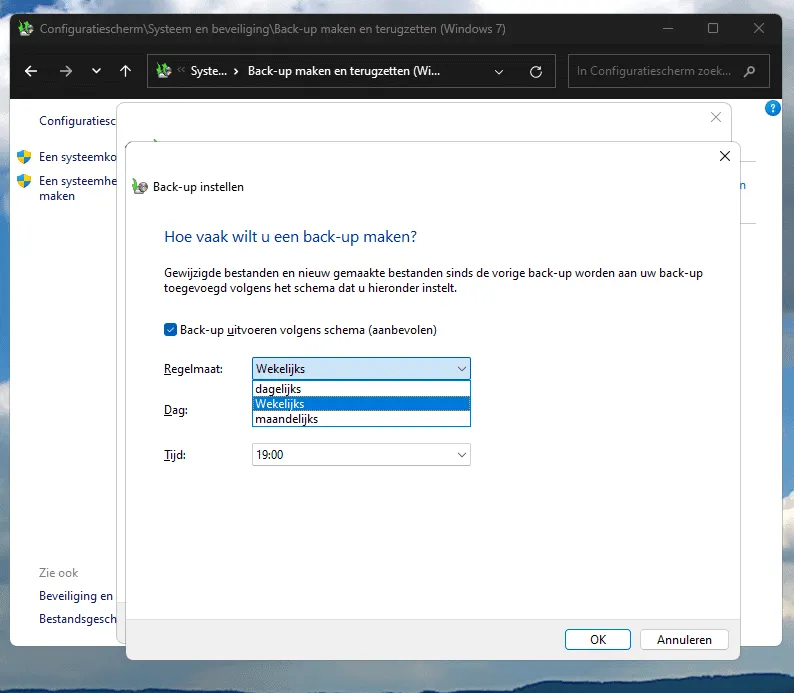
Task: Confirm schedule with OK button
Action: (x=598, y=640)
